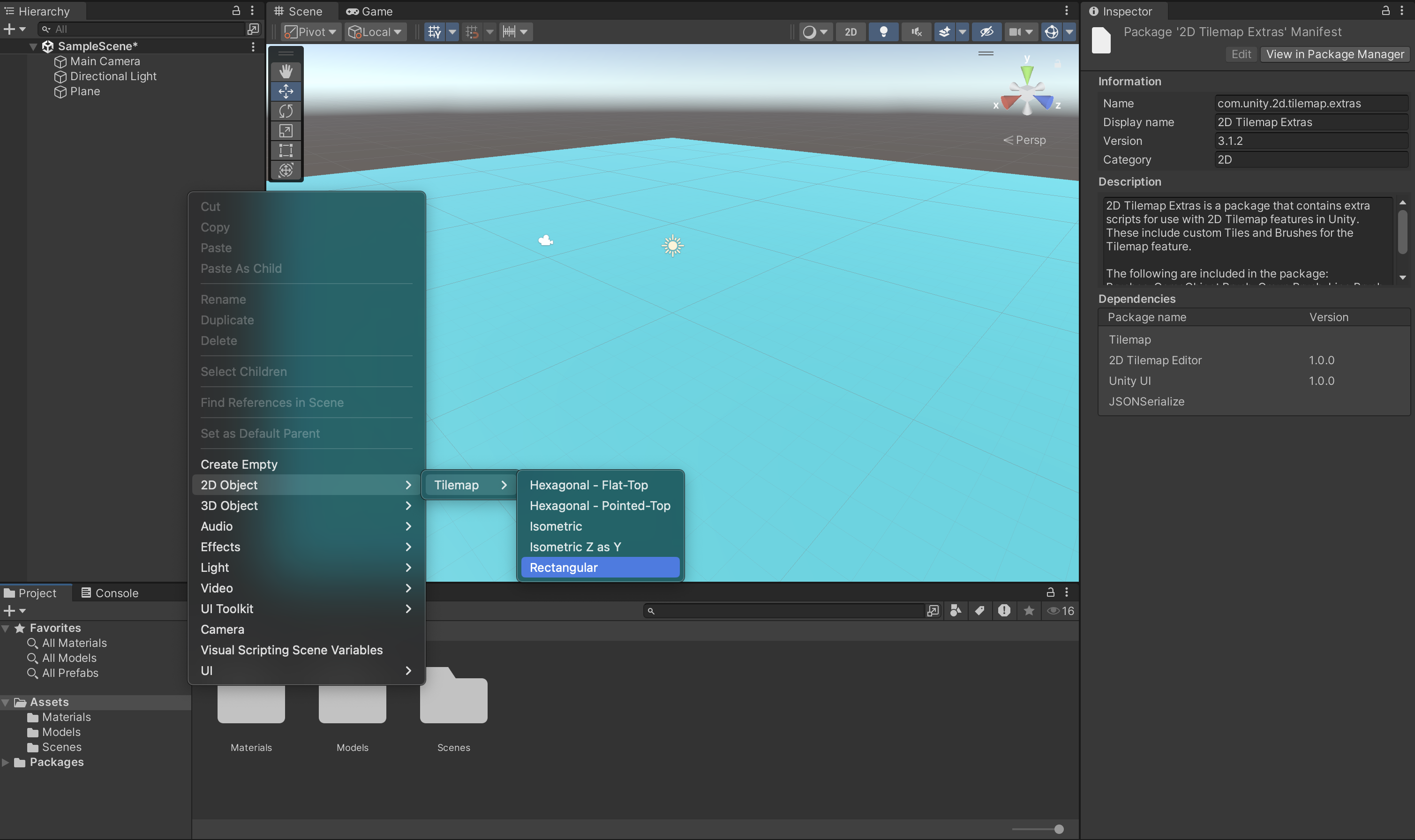Open the Pivot handle position dropdown
This screenshot has height=840, width=1415.
(x=311, y=32)
